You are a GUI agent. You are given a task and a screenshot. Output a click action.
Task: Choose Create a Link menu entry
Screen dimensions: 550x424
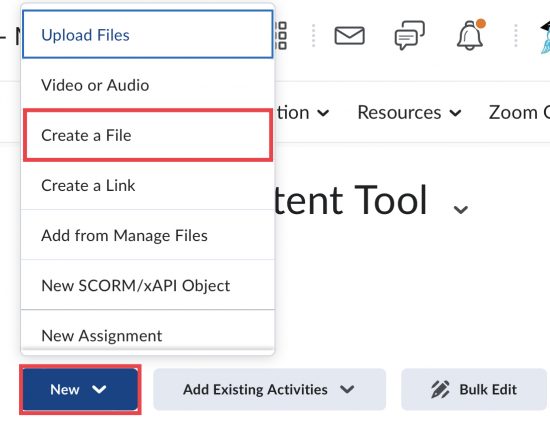148,186
